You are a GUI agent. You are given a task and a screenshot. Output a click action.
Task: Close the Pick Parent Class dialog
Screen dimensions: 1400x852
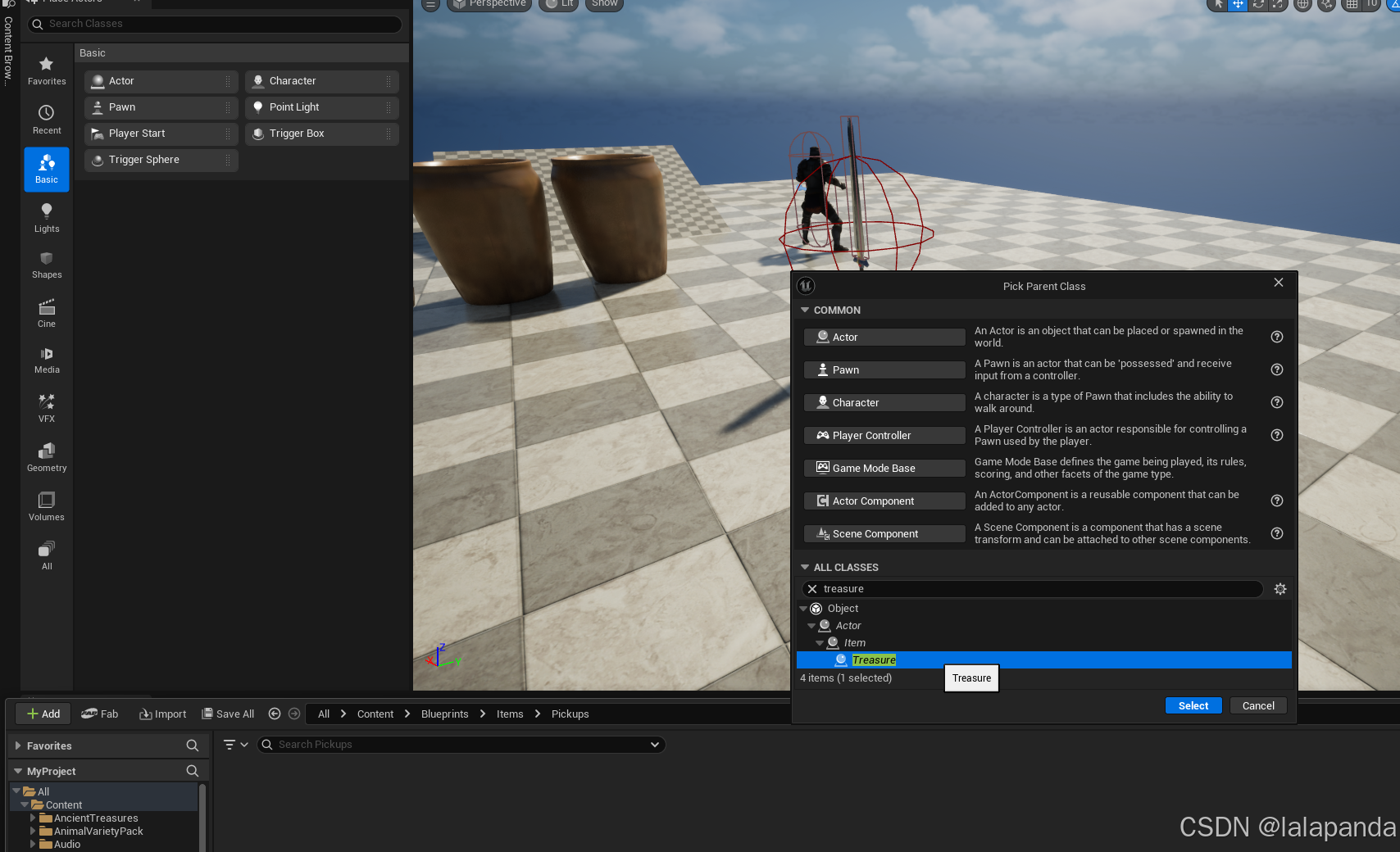coord(1279,283)
